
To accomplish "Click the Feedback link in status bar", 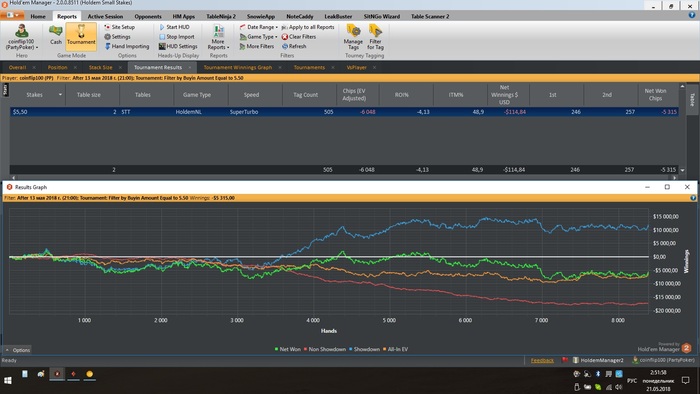I will click(542, 360).
